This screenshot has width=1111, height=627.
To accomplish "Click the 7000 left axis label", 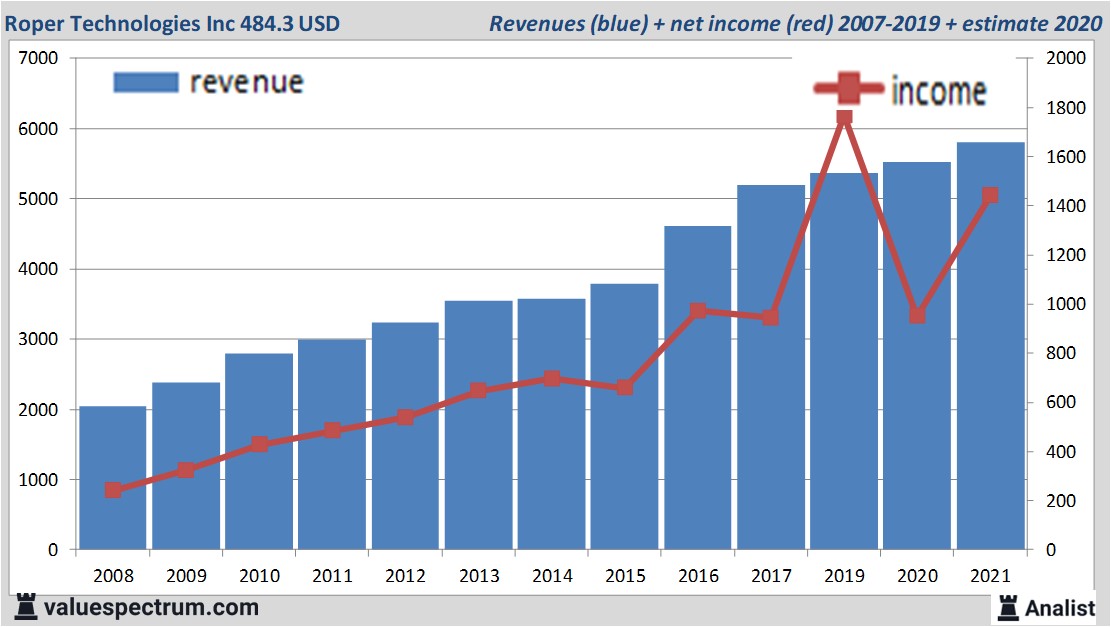I will click(x=39, y=59).
